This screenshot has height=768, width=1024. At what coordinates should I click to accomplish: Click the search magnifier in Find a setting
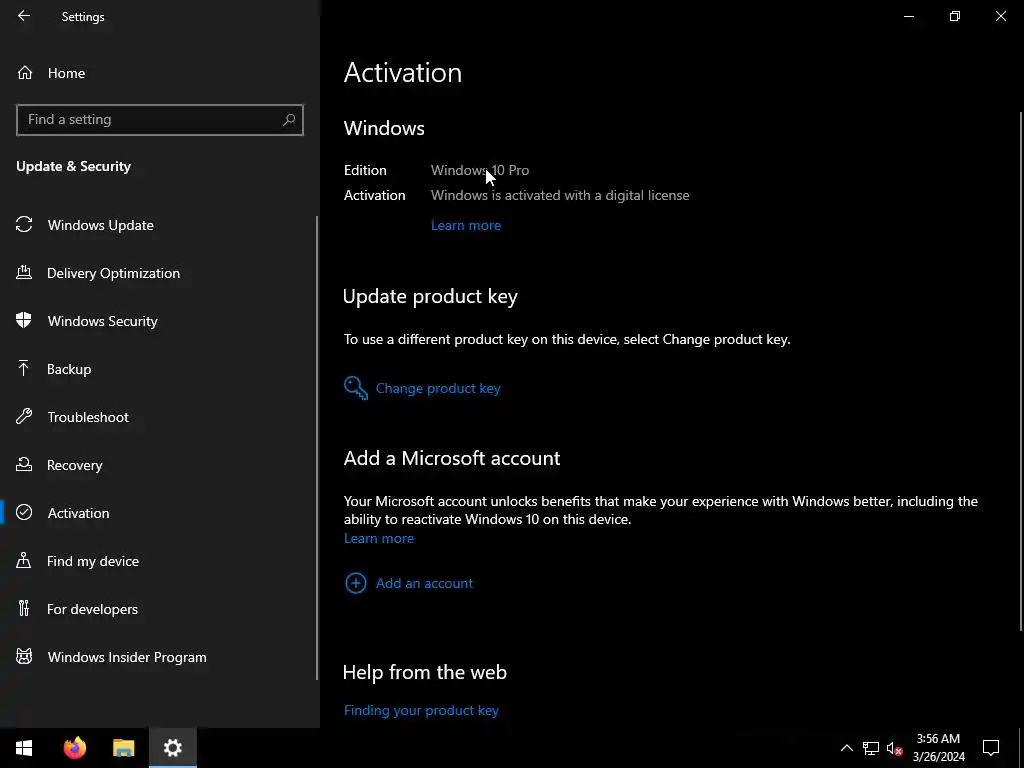click(x=289, y=120)
